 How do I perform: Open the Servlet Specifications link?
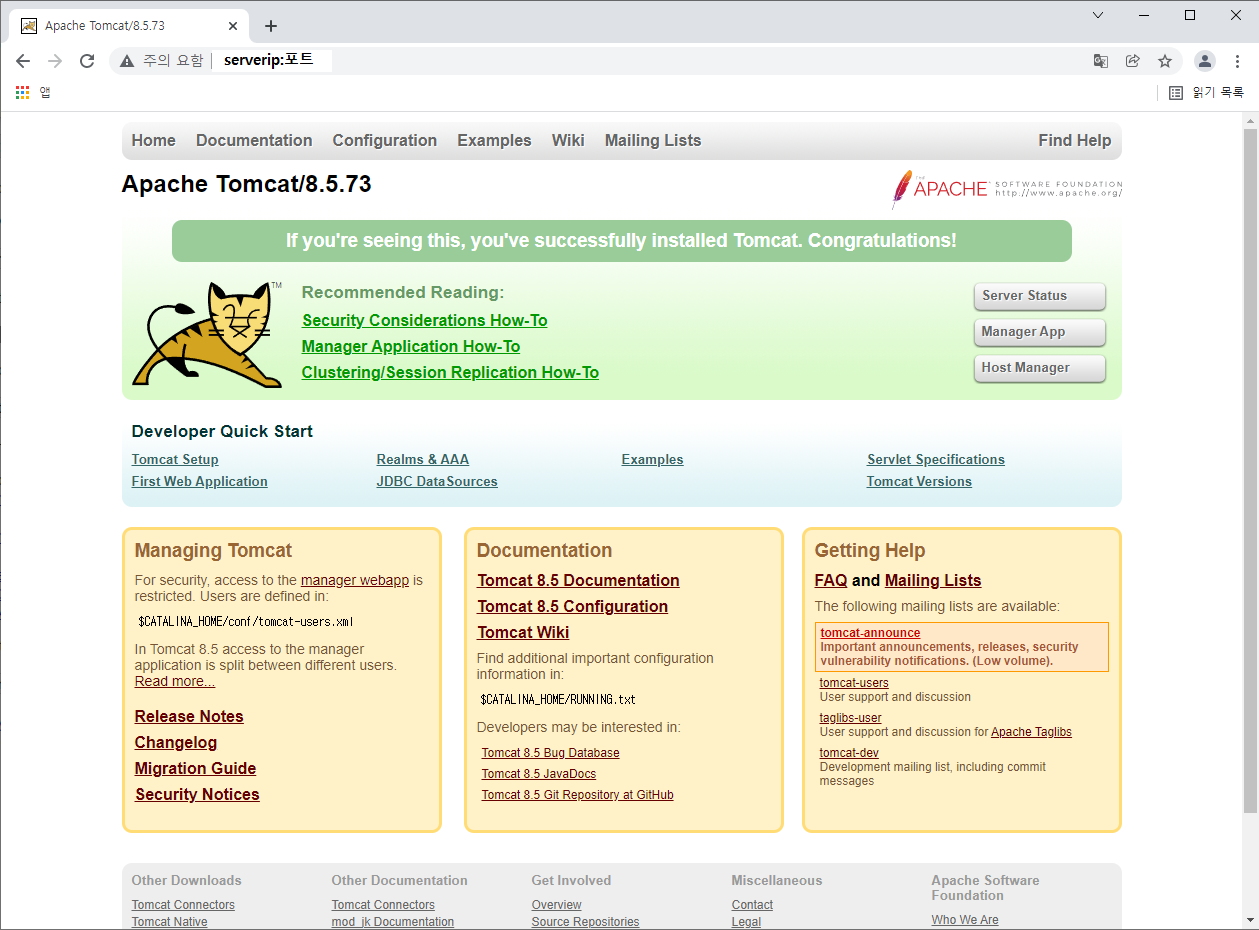(x=936, y=460)
